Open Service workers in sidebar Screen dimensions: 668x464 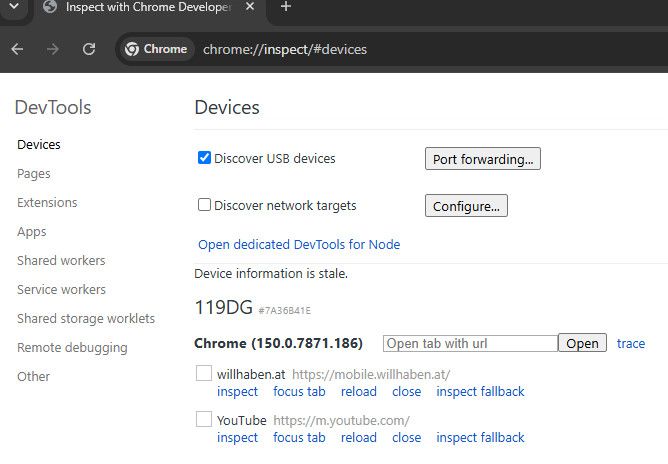pyautogui.click(x=61, y=289)
